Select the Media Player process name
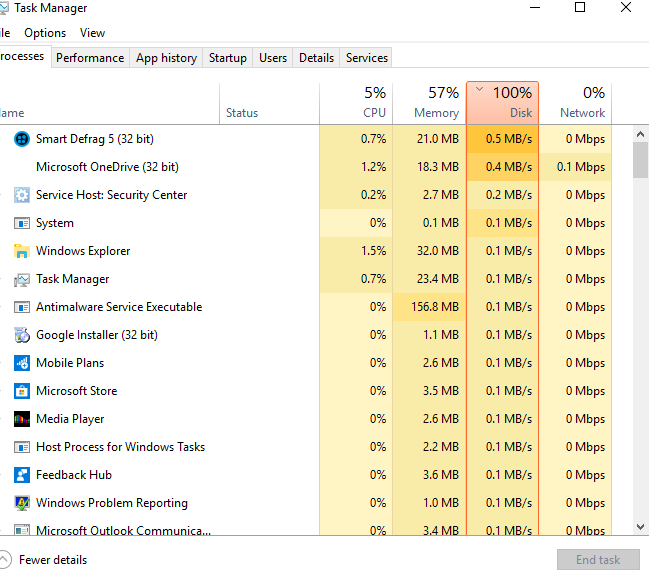The height and width of the screenshot is (577, 649). pyautogui.click(x=70, y=419)
